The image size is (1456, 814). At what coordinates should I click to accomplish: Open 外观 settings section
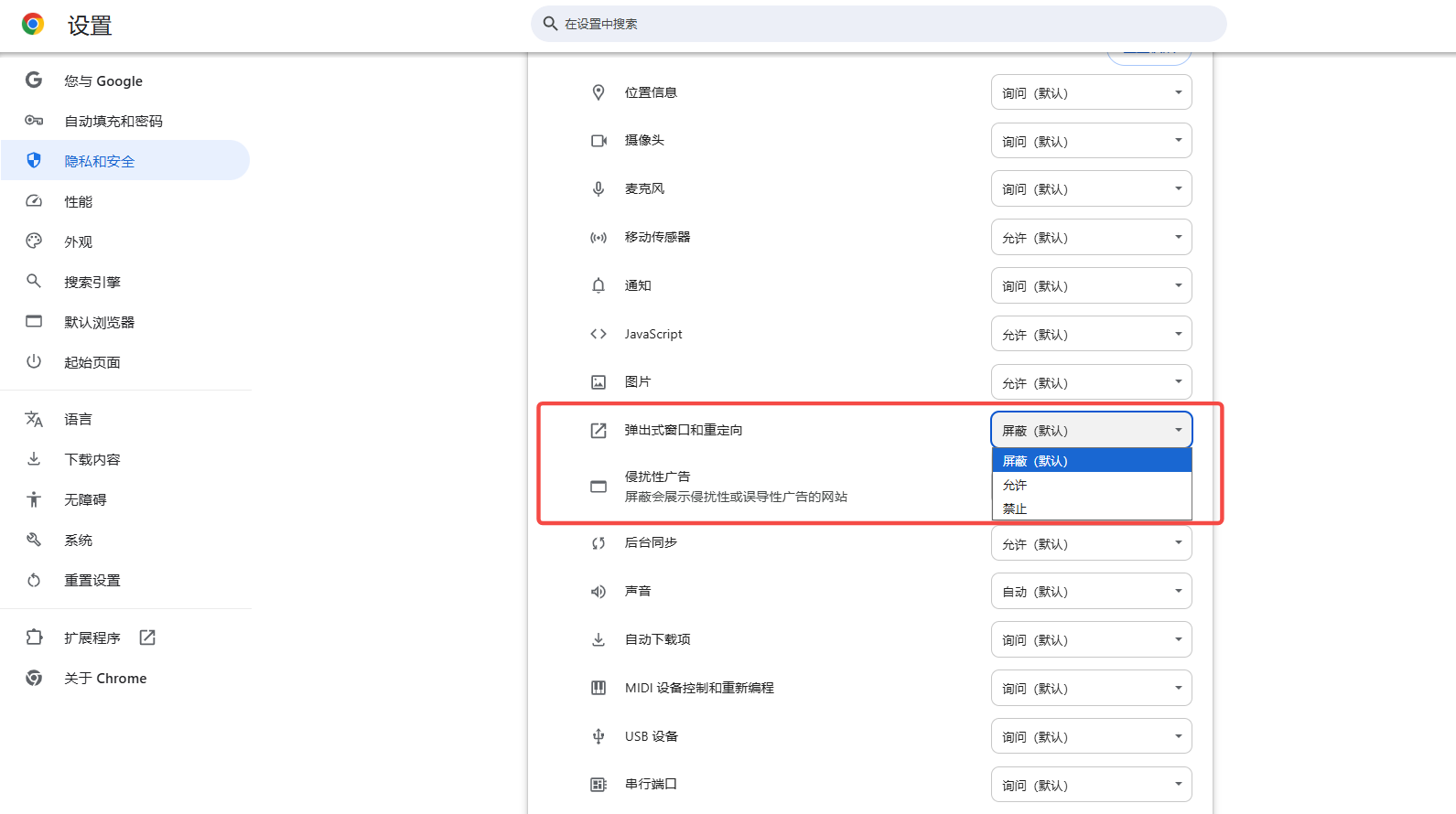(x=125, y=241)
